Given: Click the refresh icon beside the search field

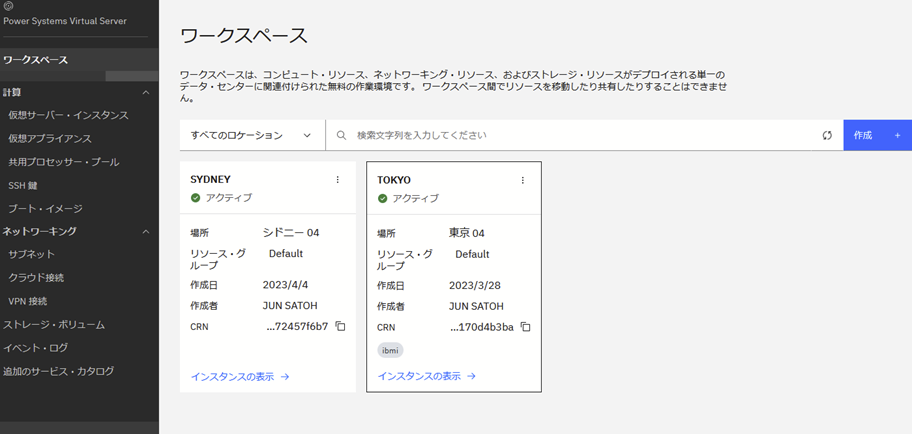Looking at the screenshot, I should pos(826,135).
